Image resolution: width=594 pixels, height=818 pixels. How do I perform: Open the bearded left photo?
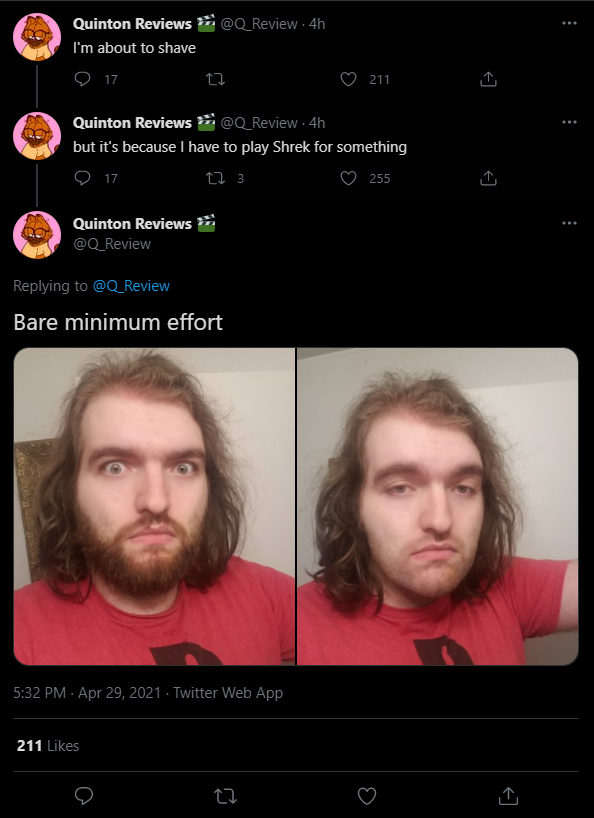[x=154, y=506]
